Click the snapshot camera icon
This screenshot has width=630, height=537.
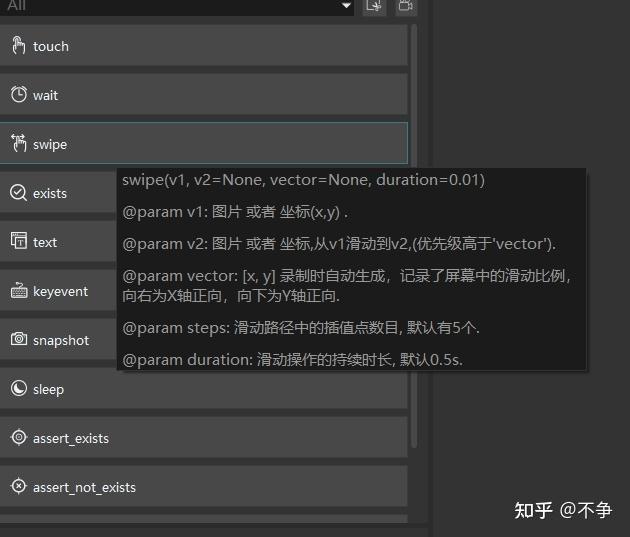coord(18,340)
